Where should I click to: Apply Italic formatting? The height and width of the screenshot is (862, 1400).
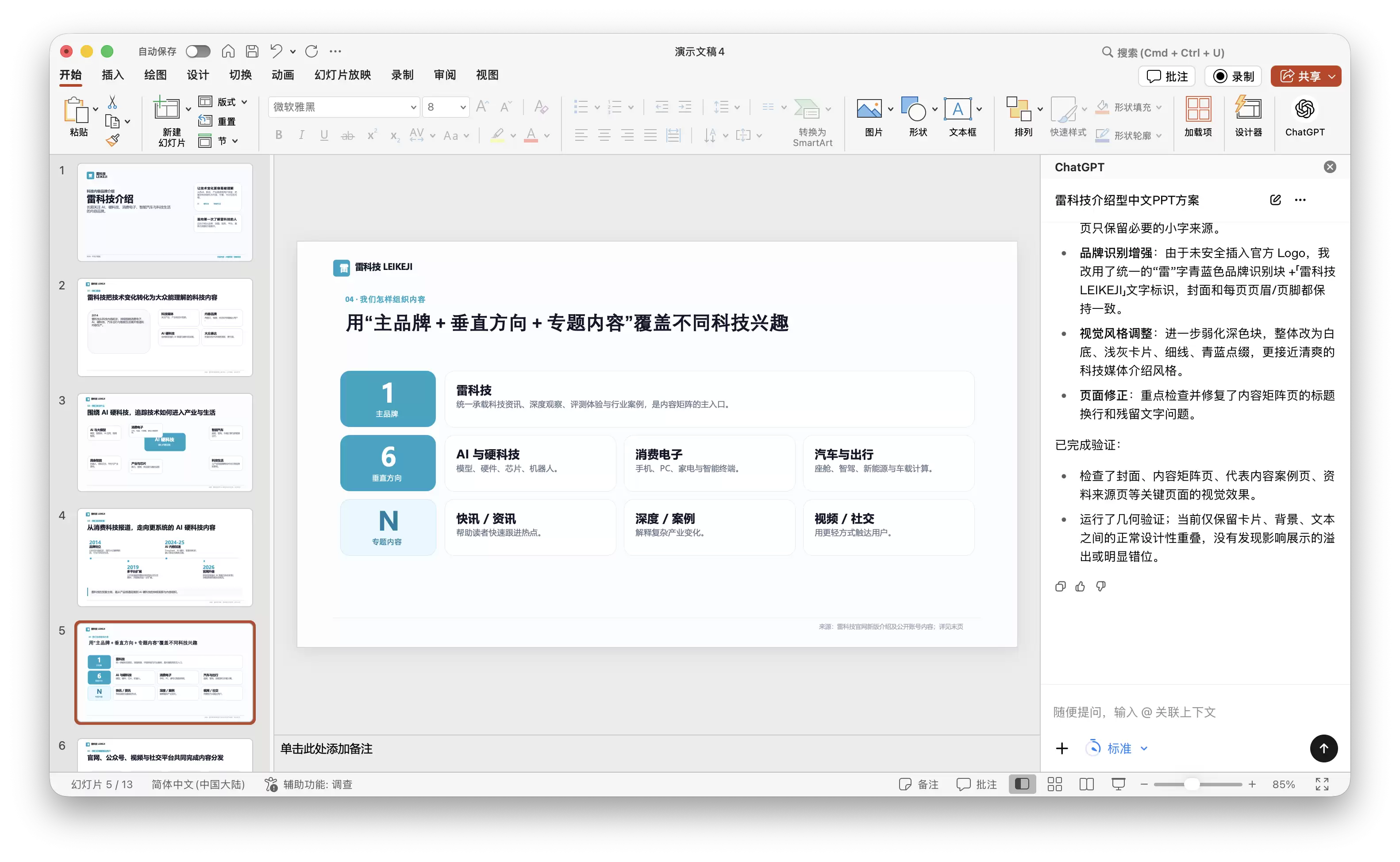tap(301, 135)
